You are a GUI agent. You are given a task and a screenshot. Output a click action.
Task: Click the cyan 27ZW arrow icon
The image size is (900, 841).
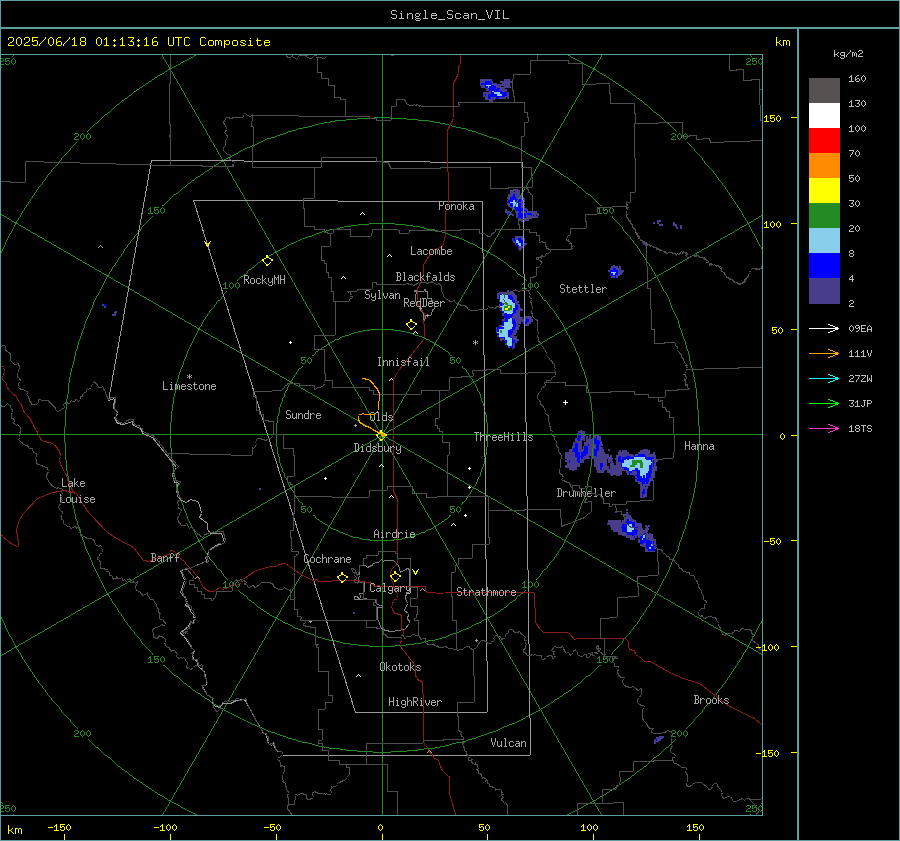coord(824,378)
